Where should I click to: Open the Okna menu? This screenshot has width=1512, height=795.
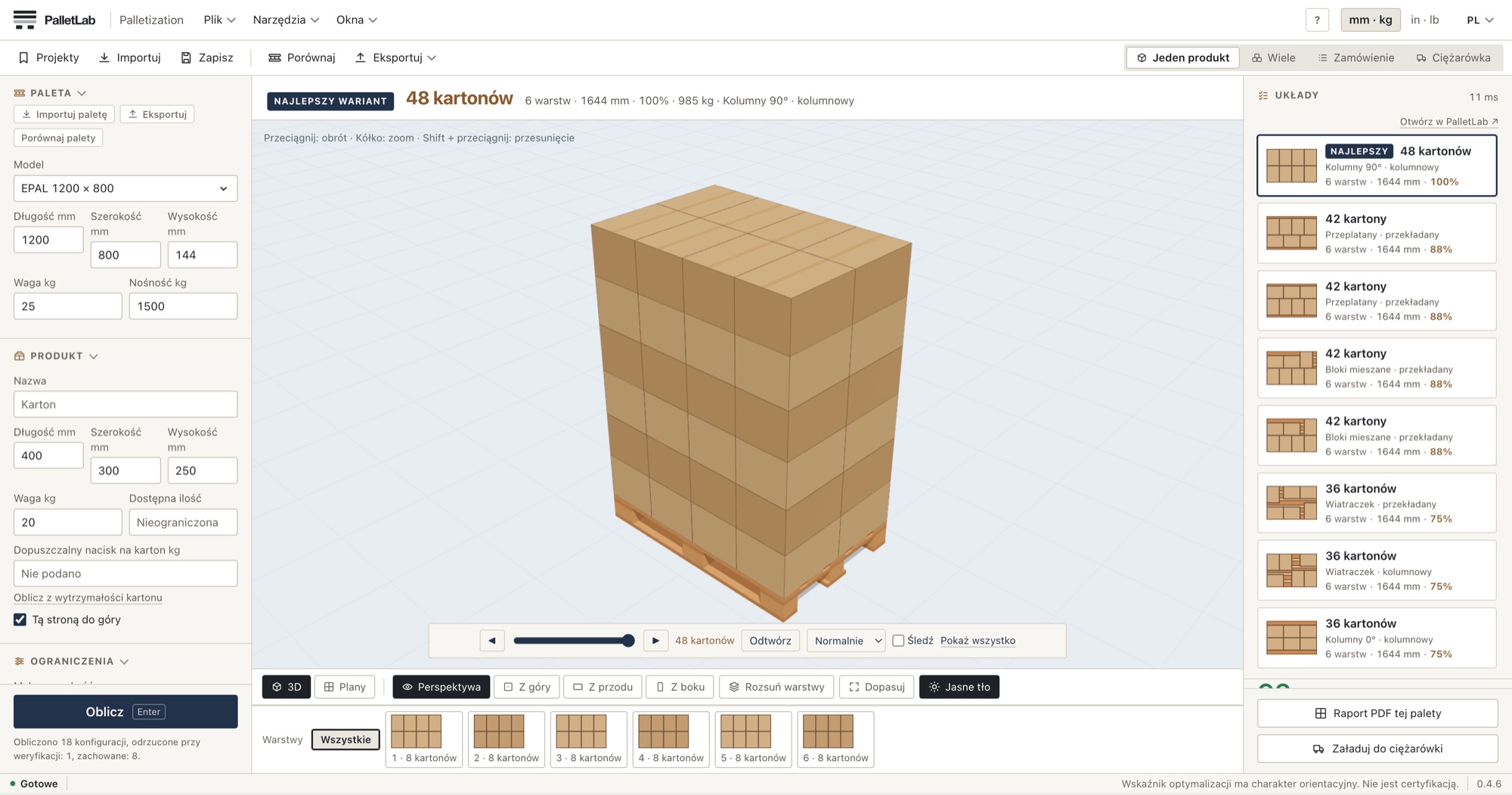click(x=356, y=20)
